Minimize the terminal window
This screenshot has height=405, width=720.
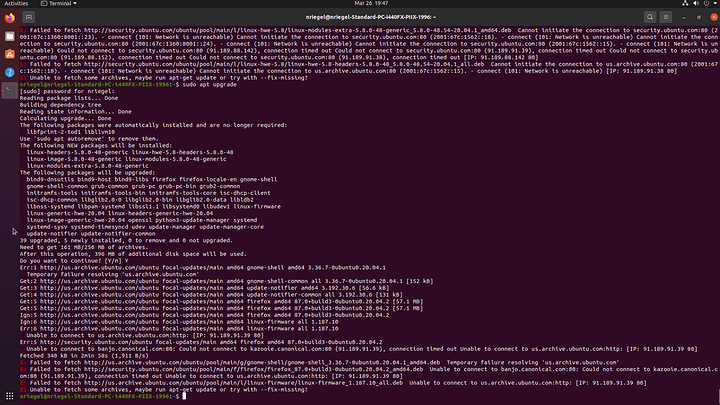point(685,18)
